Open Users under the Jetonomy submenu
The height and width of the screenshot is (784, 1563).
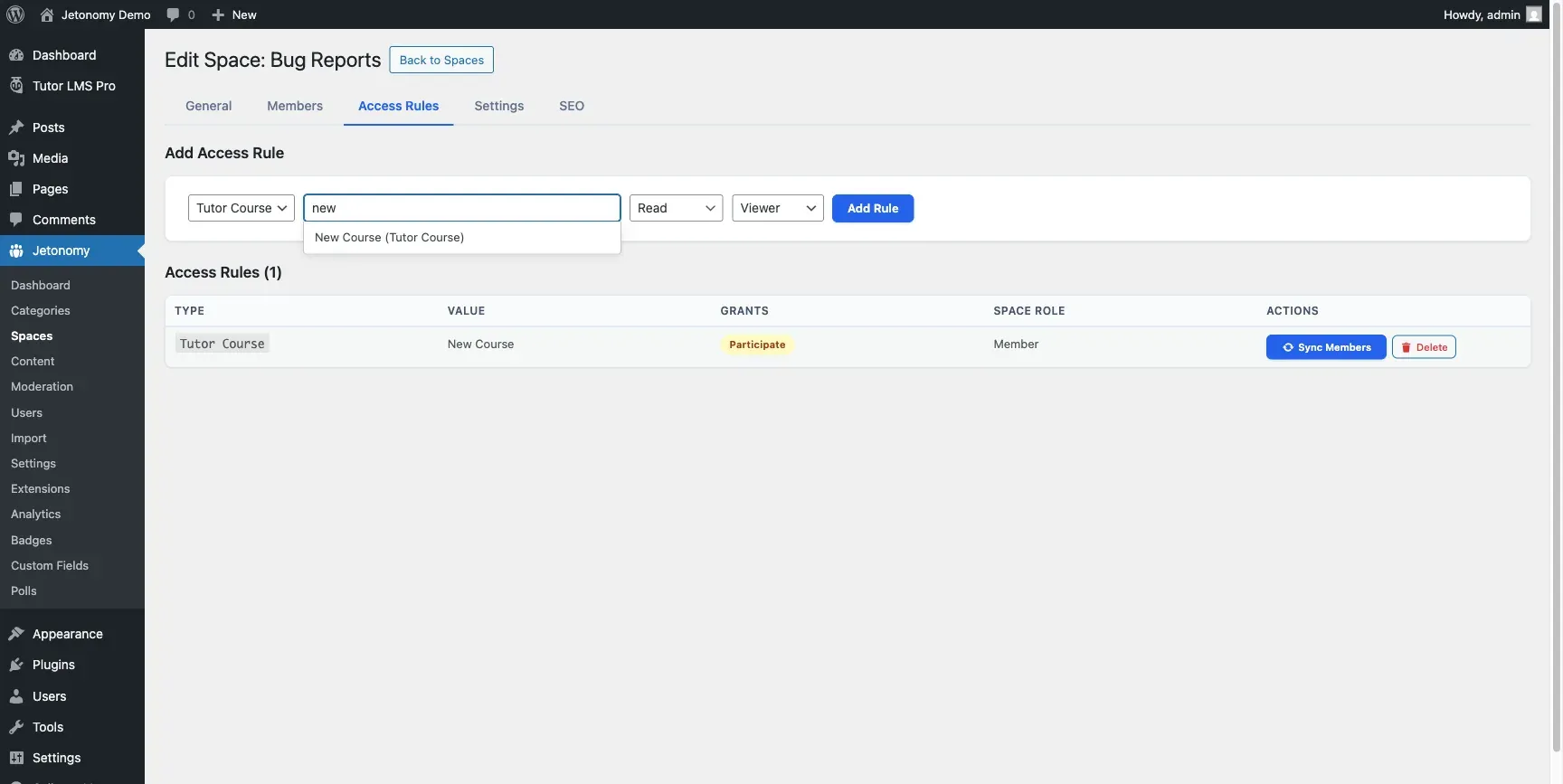27,412
